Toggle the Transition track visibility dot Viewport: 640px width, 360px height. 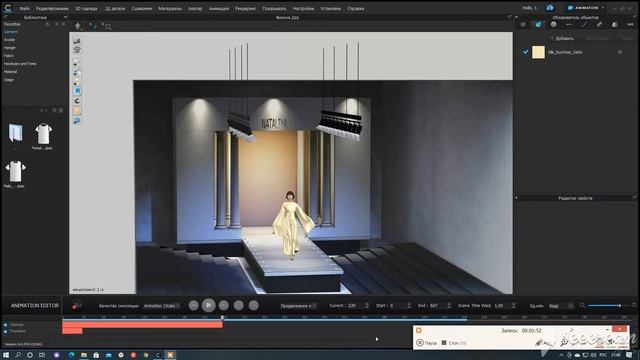[5, 331]
